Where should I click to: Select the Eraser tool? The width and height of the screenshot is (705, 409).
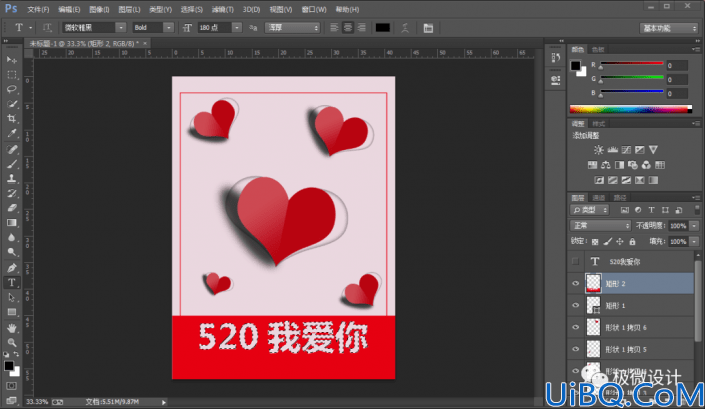12,208
